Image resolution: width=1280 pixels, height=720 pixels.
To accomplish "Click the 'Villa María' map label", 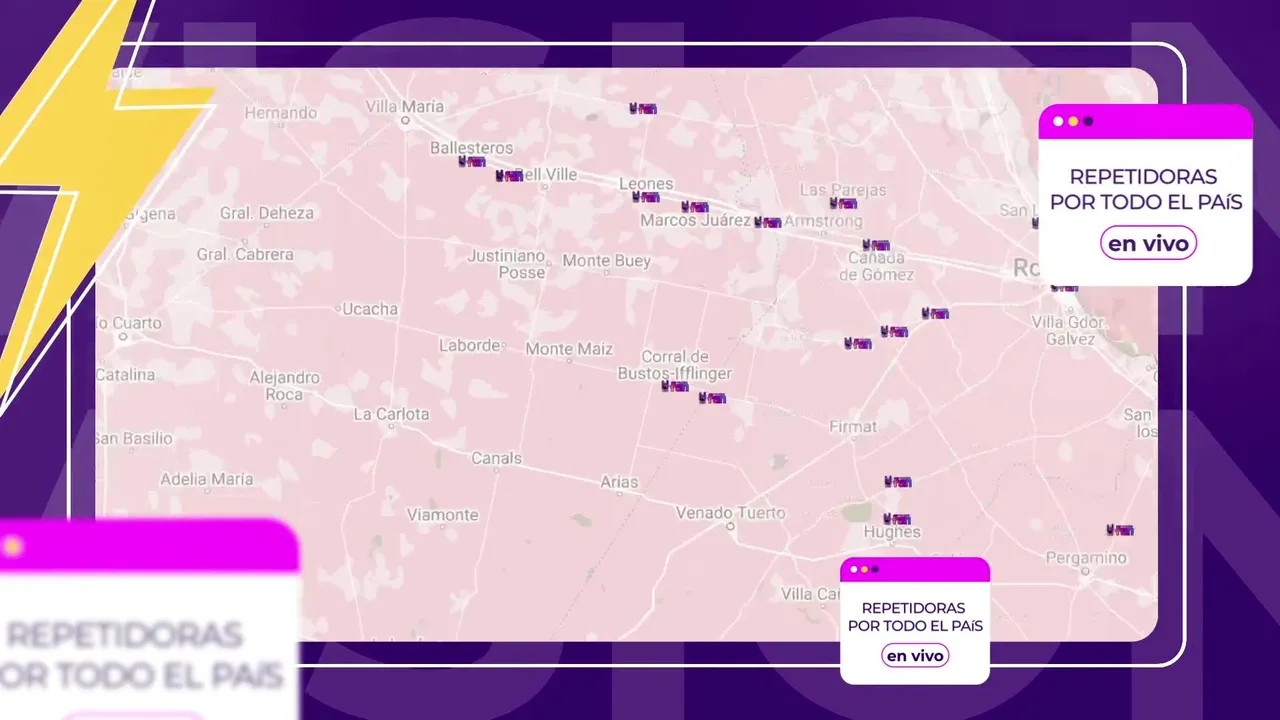I will click(404, 106).
